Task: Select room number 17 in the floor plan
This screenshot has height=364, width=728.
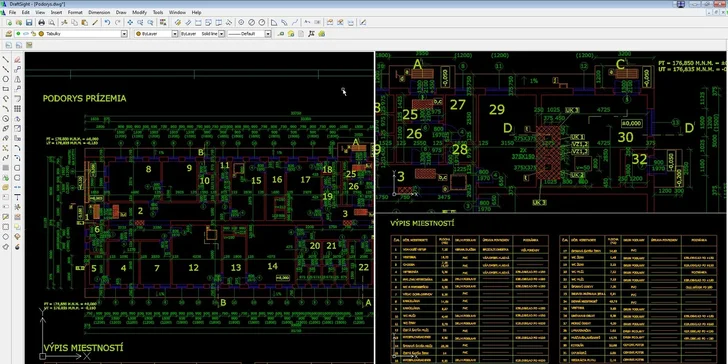Action: pyautogui.click(x=305, y=180)
